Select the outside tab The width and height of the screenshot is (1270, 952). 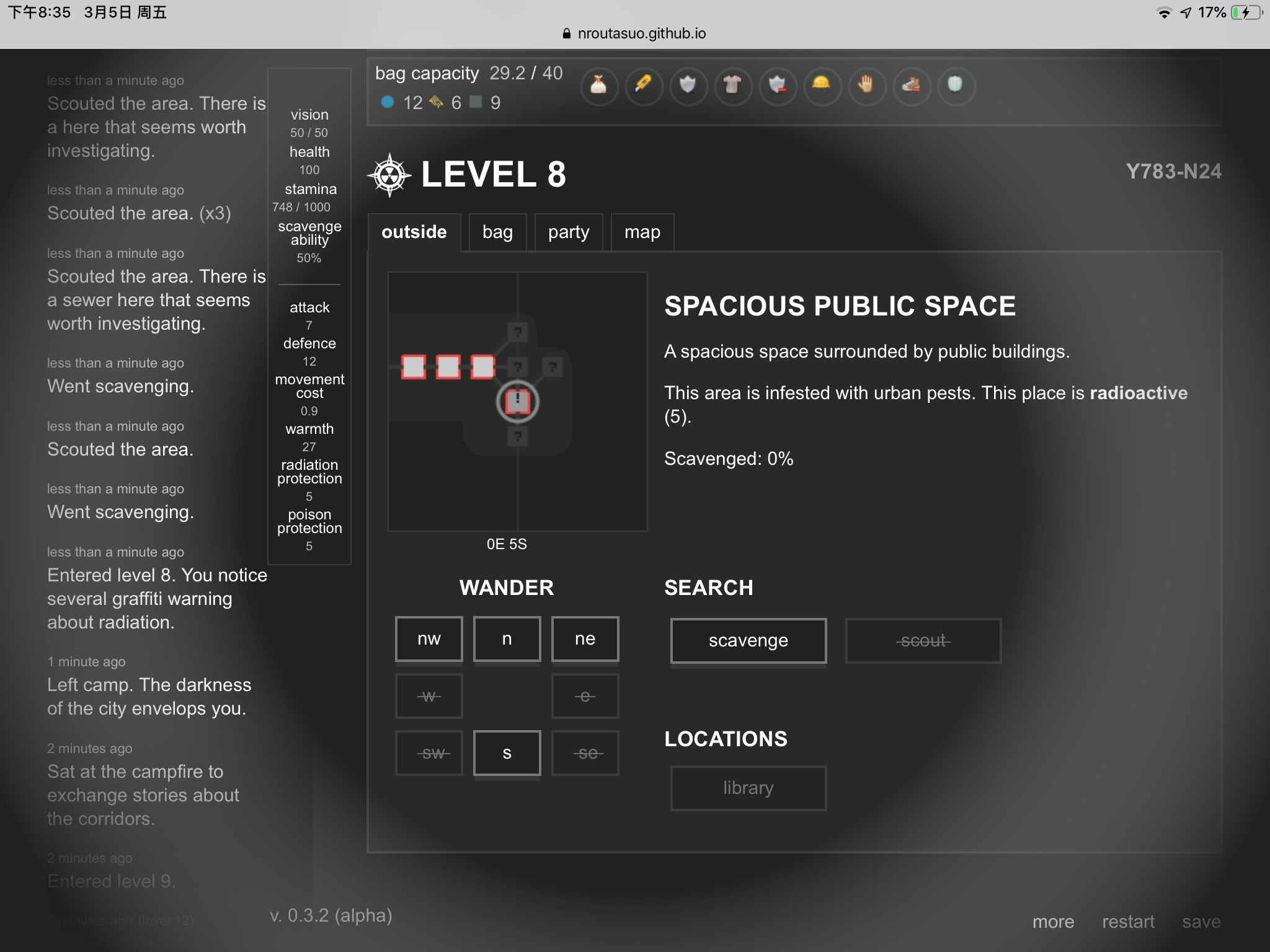click(x=414, y=232)
